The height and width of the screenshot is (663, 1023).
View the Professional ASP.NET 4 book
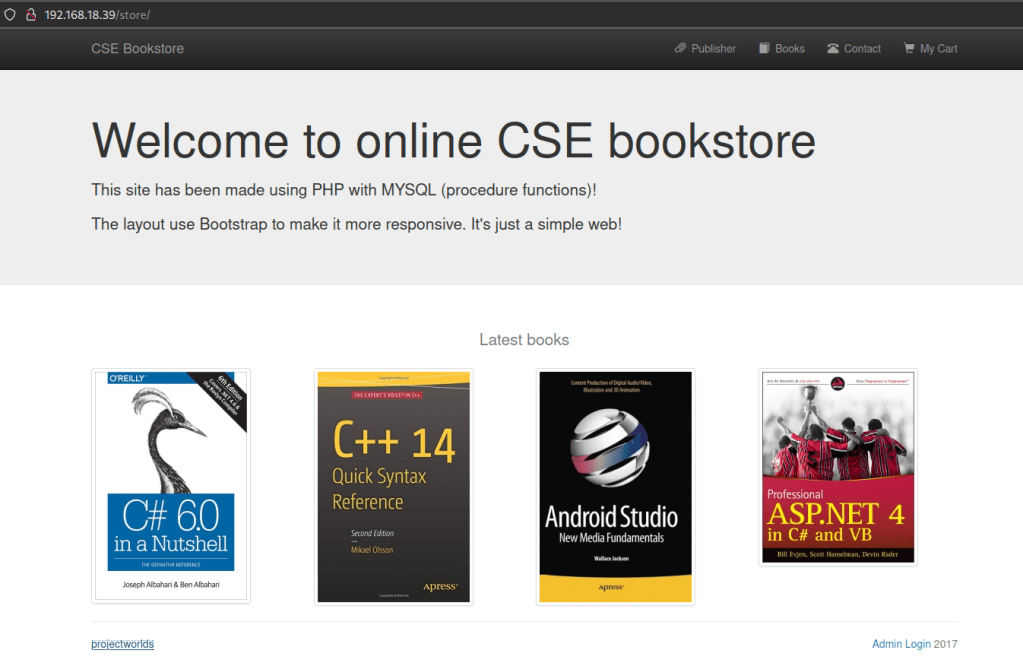[x=838, y=467]
